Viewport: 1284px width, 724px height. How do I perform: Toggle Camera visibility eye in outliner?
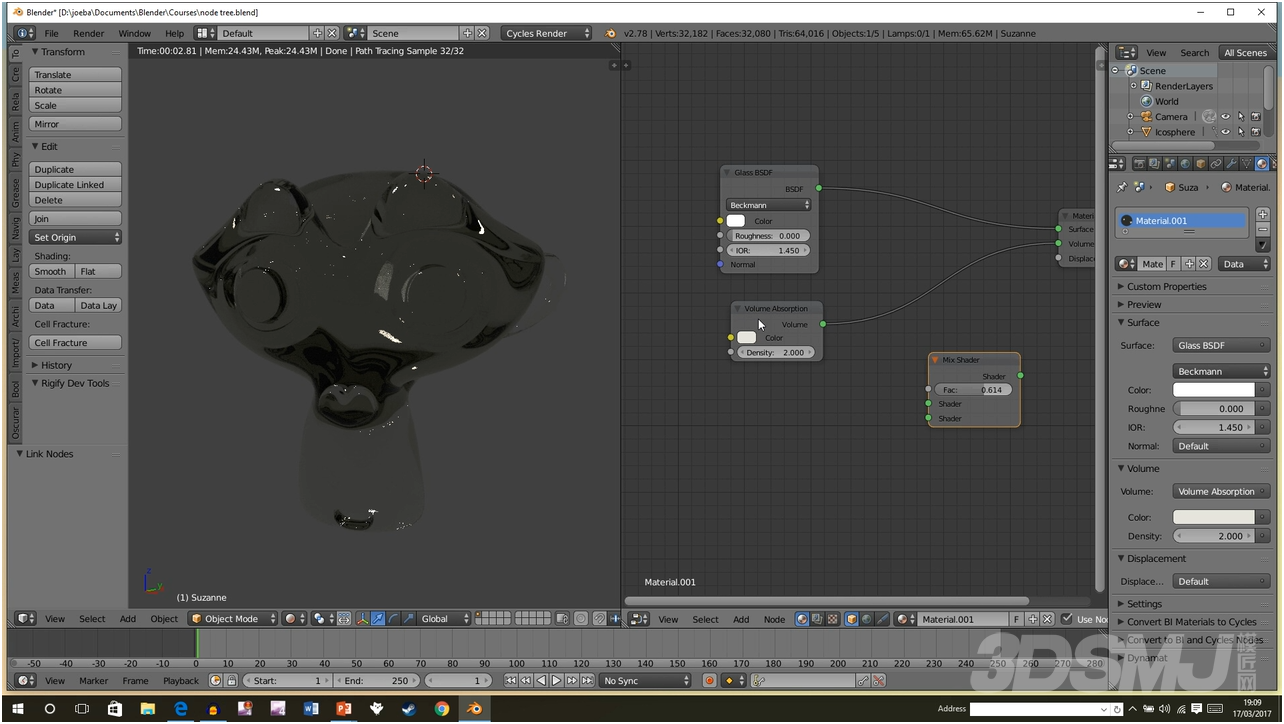click(1225, 116)
